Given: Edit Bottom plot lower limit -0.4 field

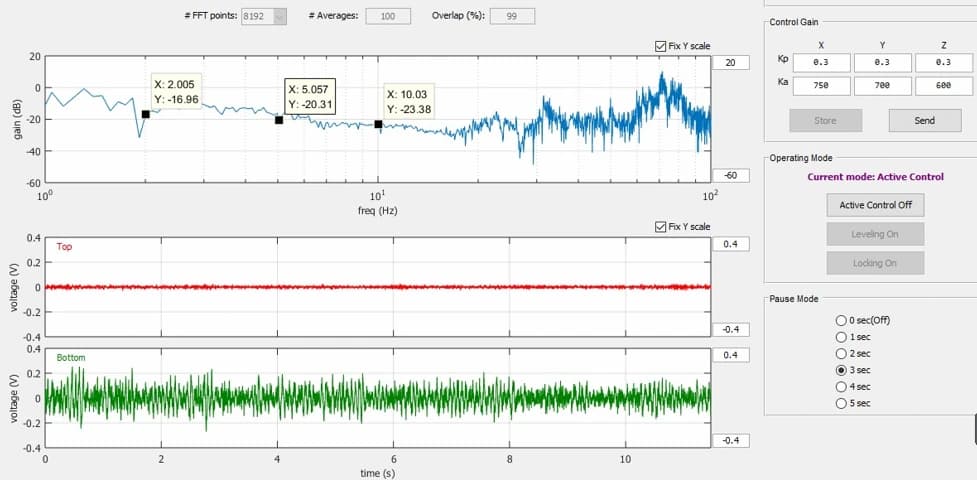Looking at the screenshot, I should click(731, 441).
